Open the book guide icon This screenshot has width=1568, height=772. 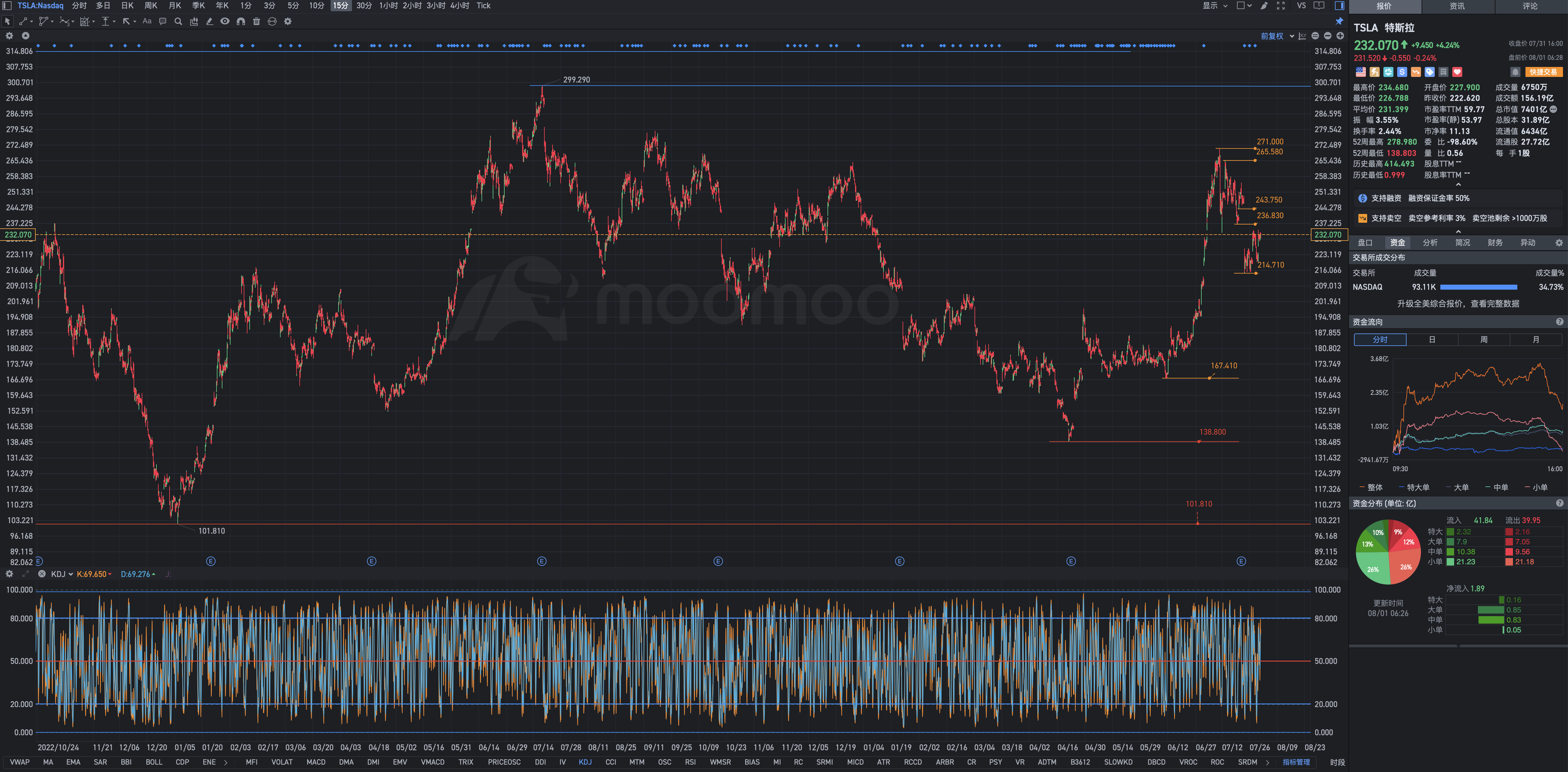(x=1319, y=6)
